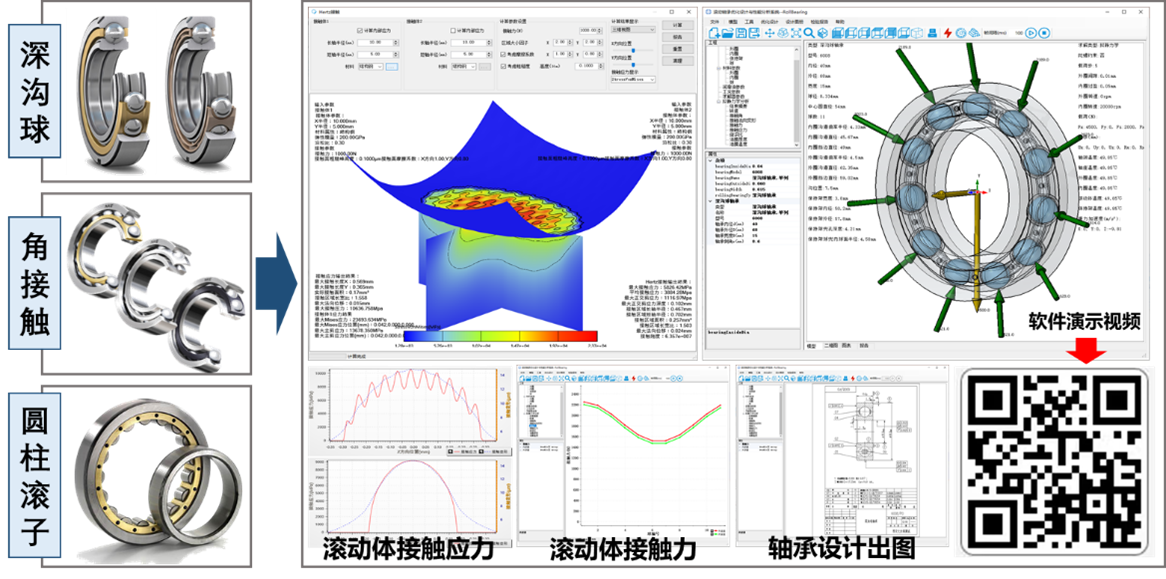Toggle the 考虑粗糙度 checkbox
This screenshot has height=579, width=1166.
coord(501,66)
